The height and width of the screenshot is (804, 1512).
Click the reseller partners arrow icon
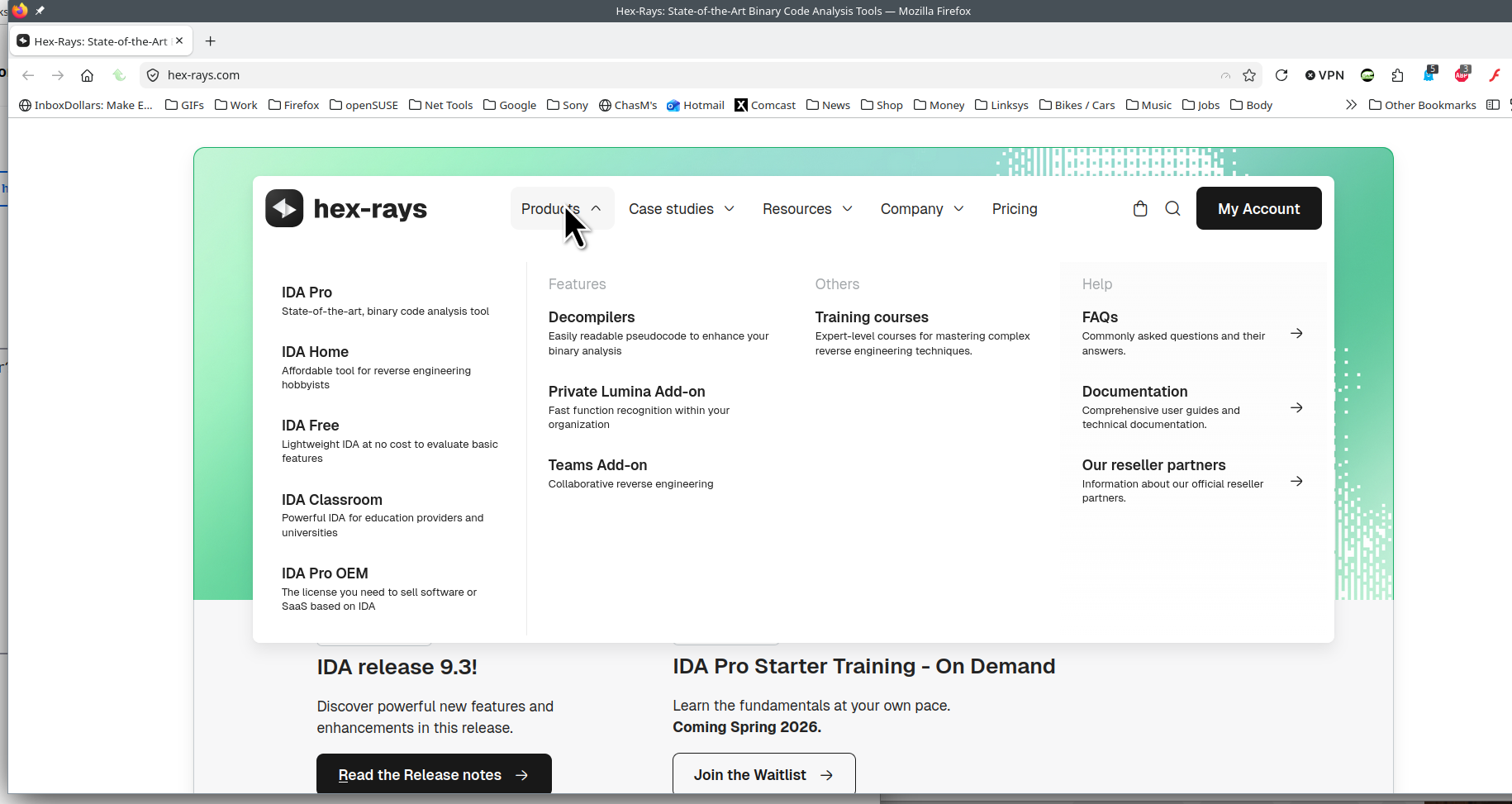(1296, 481)
